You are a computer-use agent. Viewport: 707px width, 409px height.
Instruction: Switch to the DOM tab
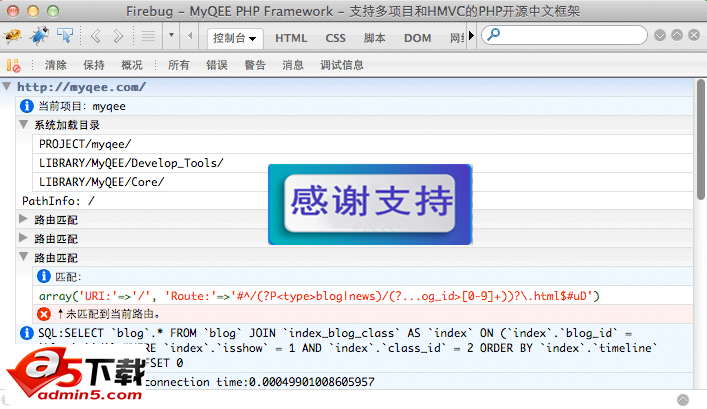pyautogui.click(x=418, y=38)
